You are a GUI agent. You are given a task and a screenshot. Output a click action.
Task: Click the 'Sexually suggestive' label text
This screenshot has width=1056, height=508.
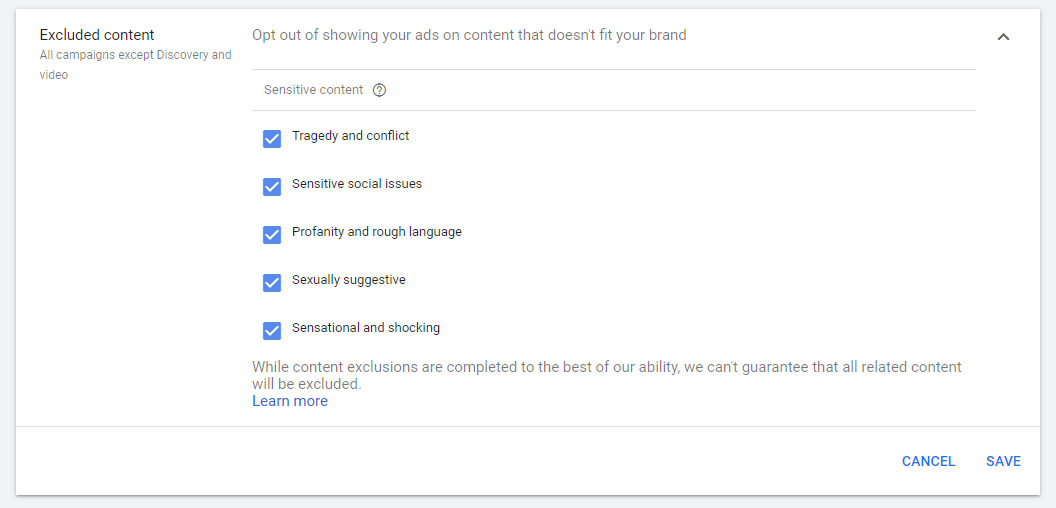point(349,280)
